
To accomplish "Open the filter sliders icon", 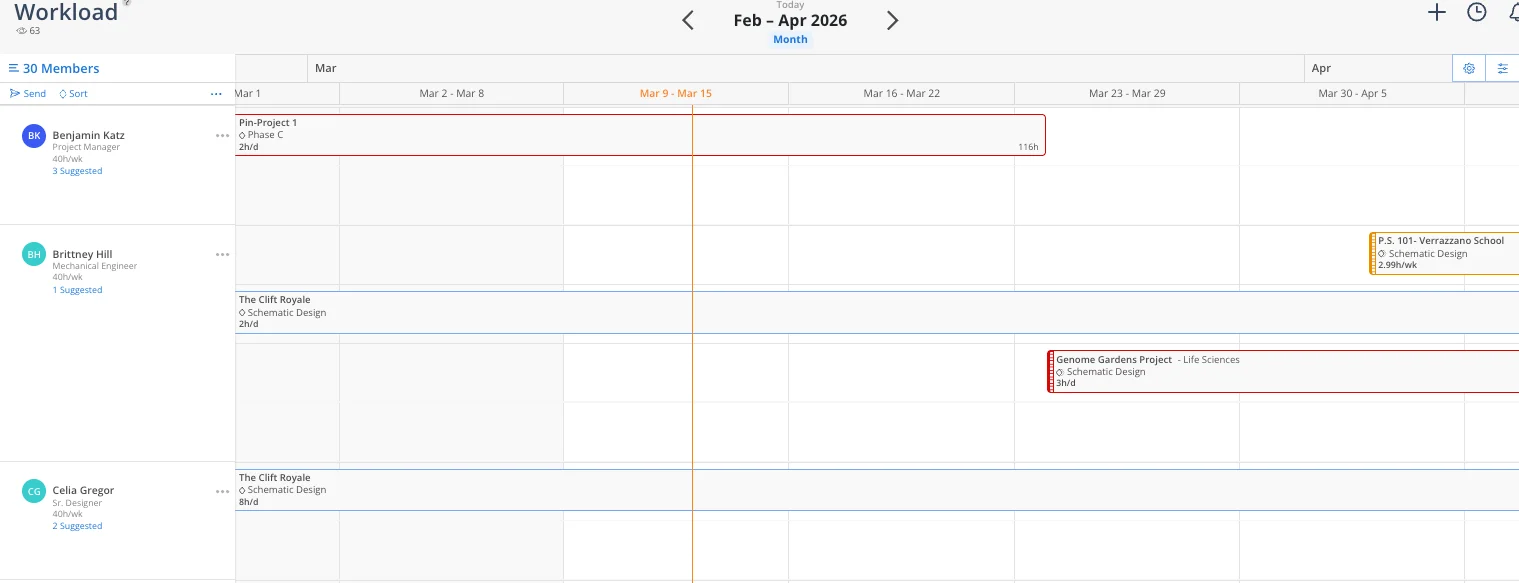I will click(x=1502, y=68).
